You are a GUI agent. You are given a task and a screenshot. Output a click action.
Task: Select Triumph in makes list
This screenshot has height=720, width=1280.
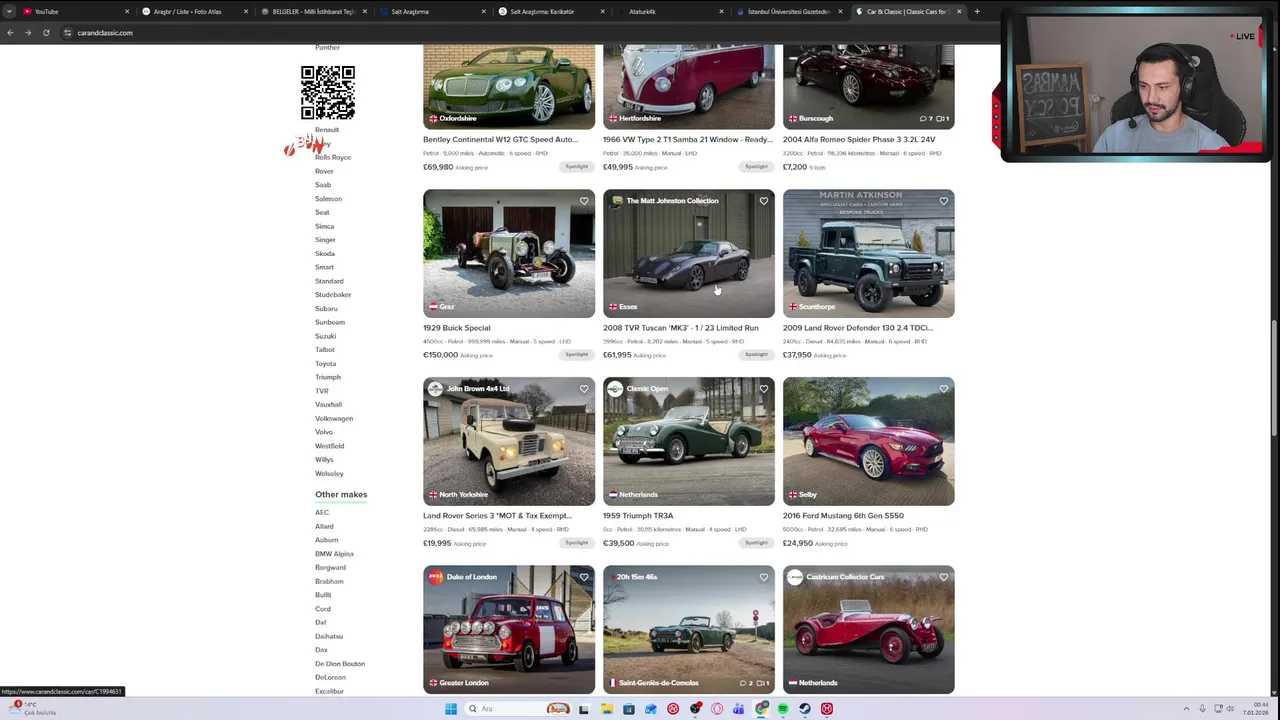[328, 377]
